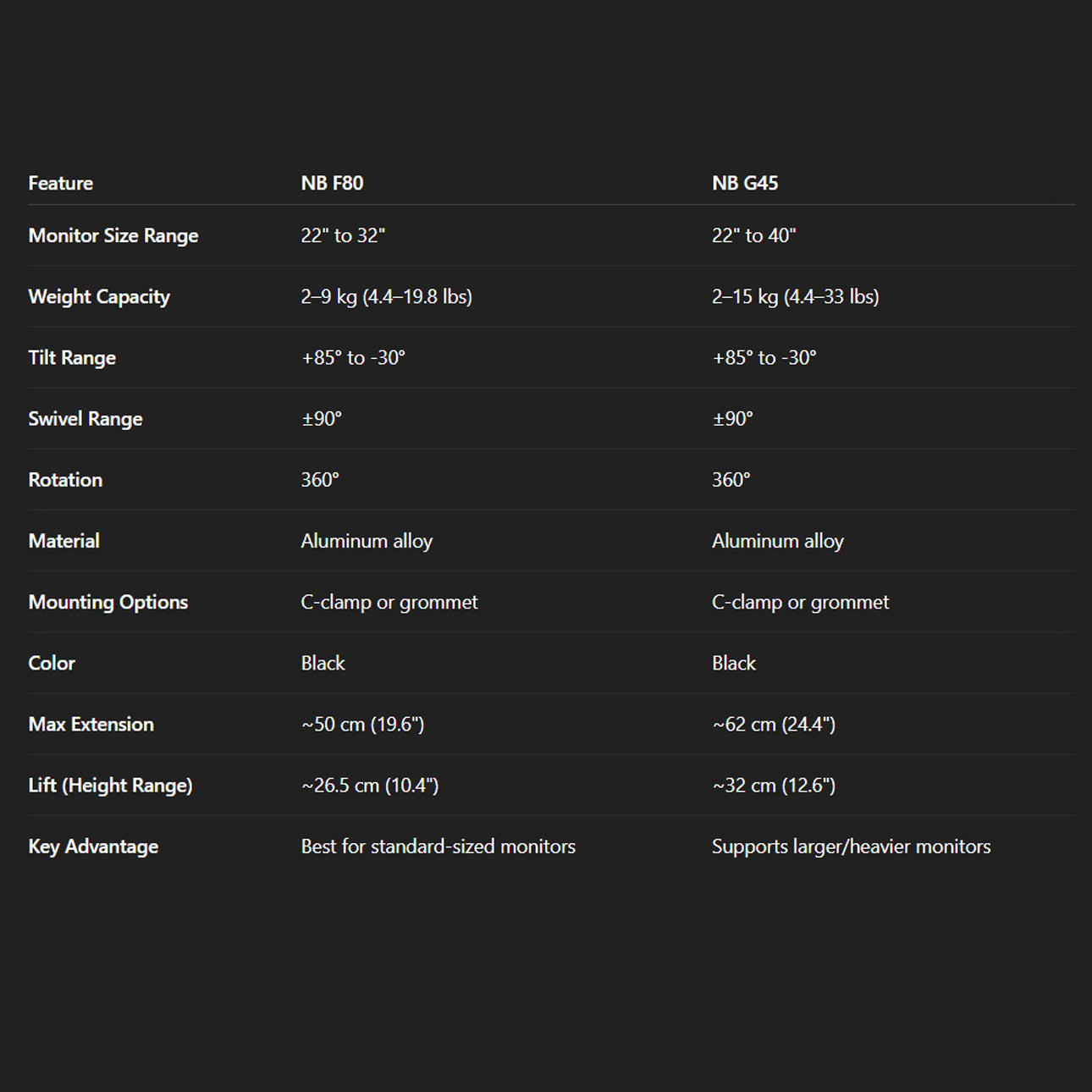Click the NB F80 column header

332,183
